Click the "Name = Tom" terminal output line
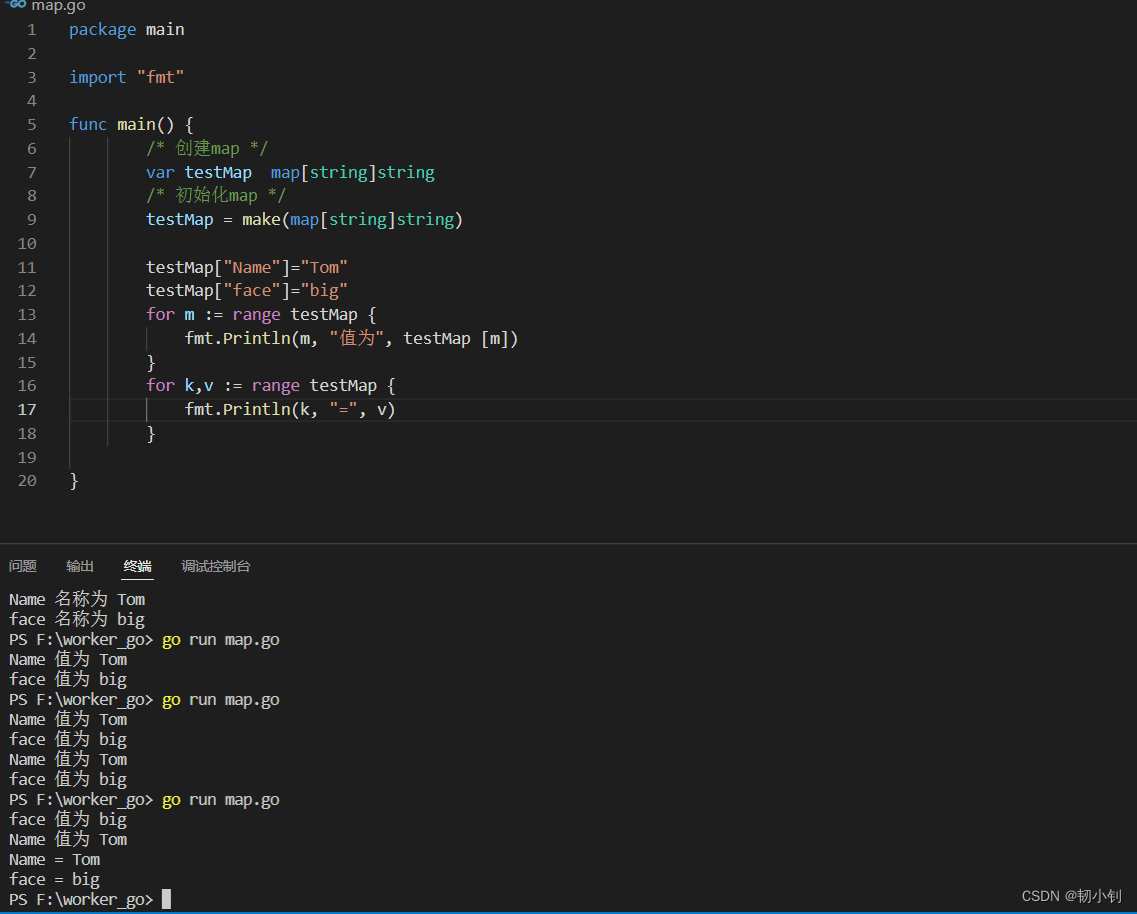Screen dimensions: 1137x914 coord(54,859)
